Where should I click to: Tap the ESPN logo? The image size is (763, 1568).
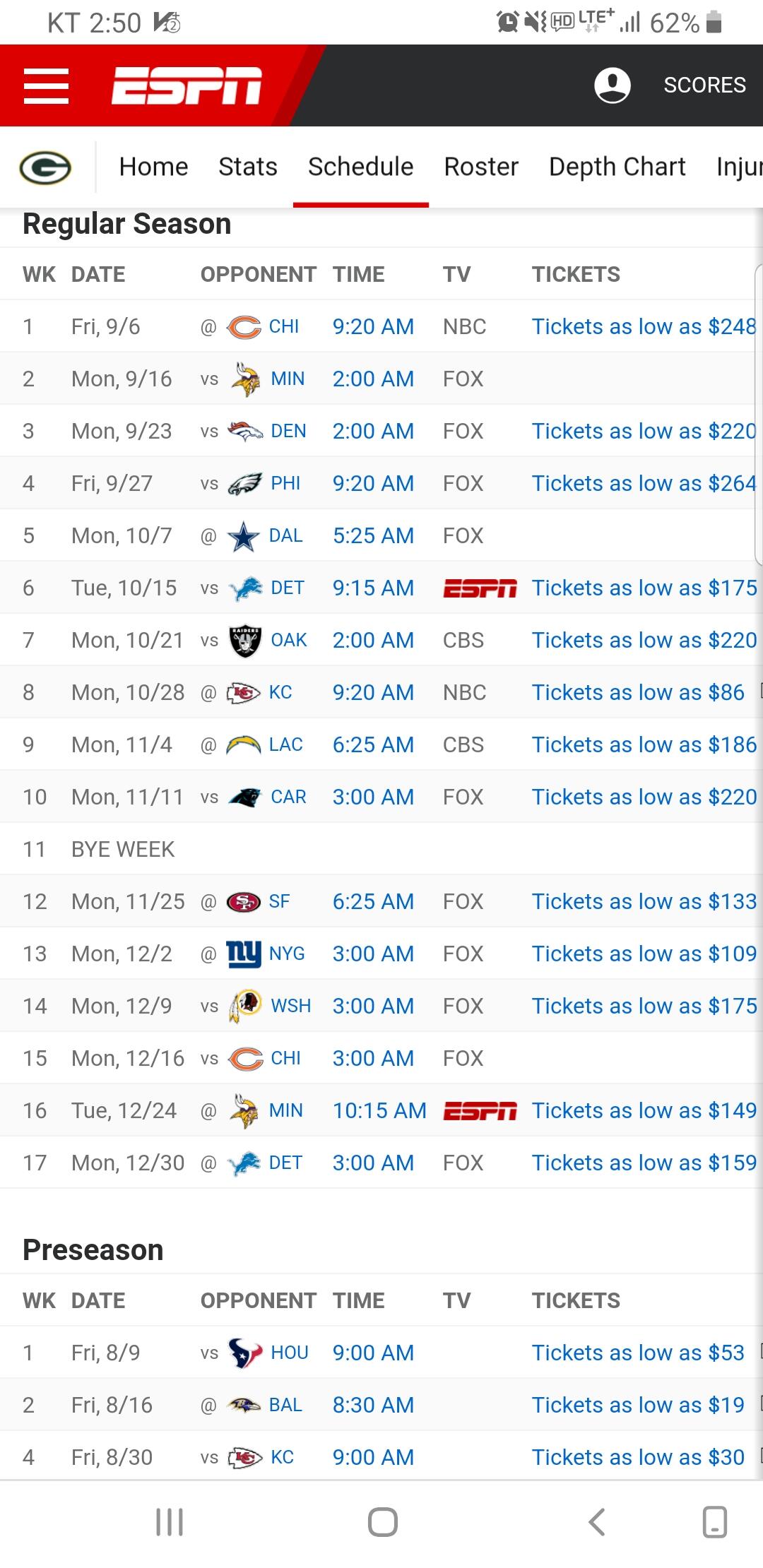coord(187,85)
